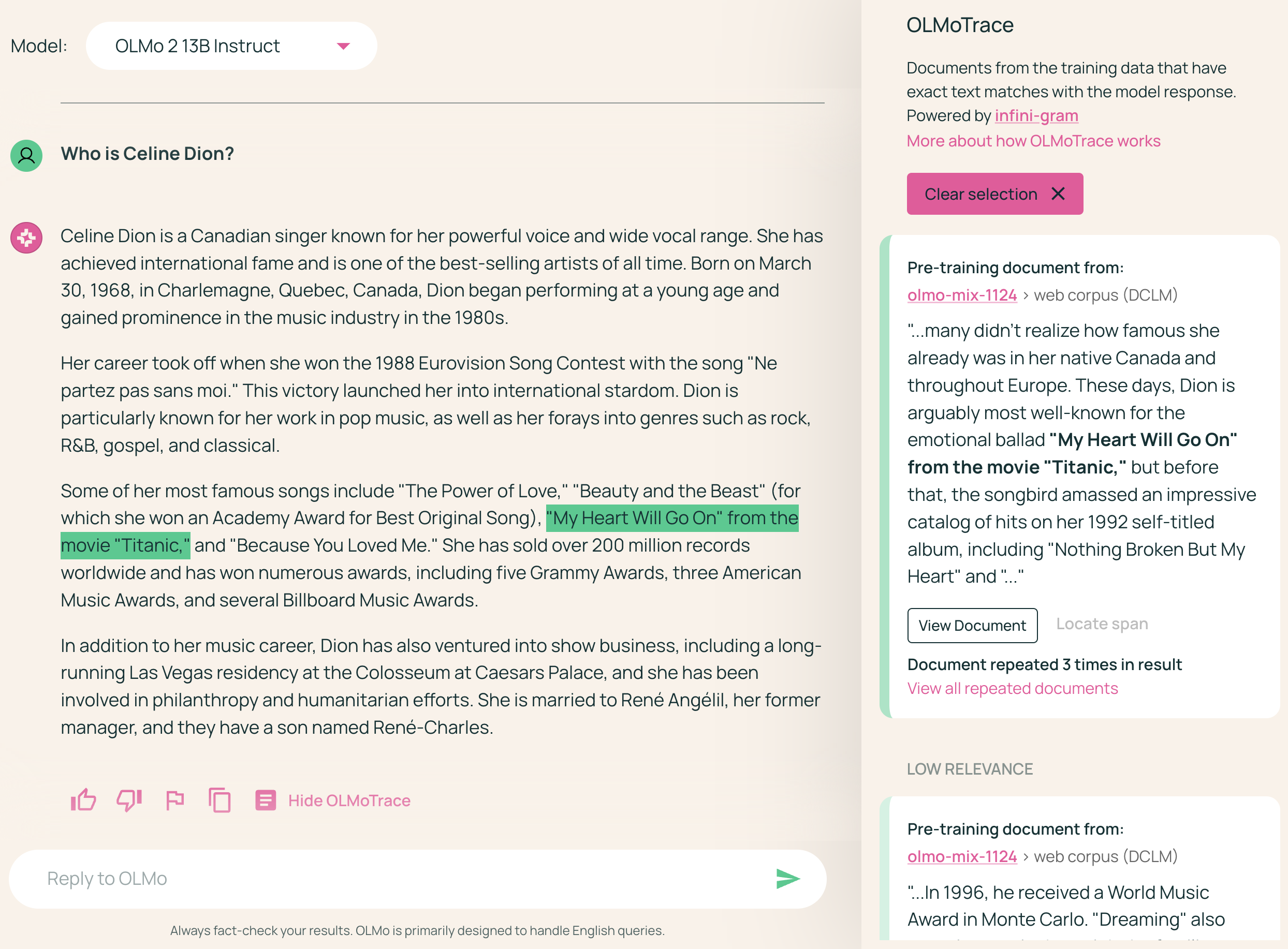Click the thumbs up feedback icon
Image resolution: width=1288 pixels, height=949 pixels.
click(83, 799)
